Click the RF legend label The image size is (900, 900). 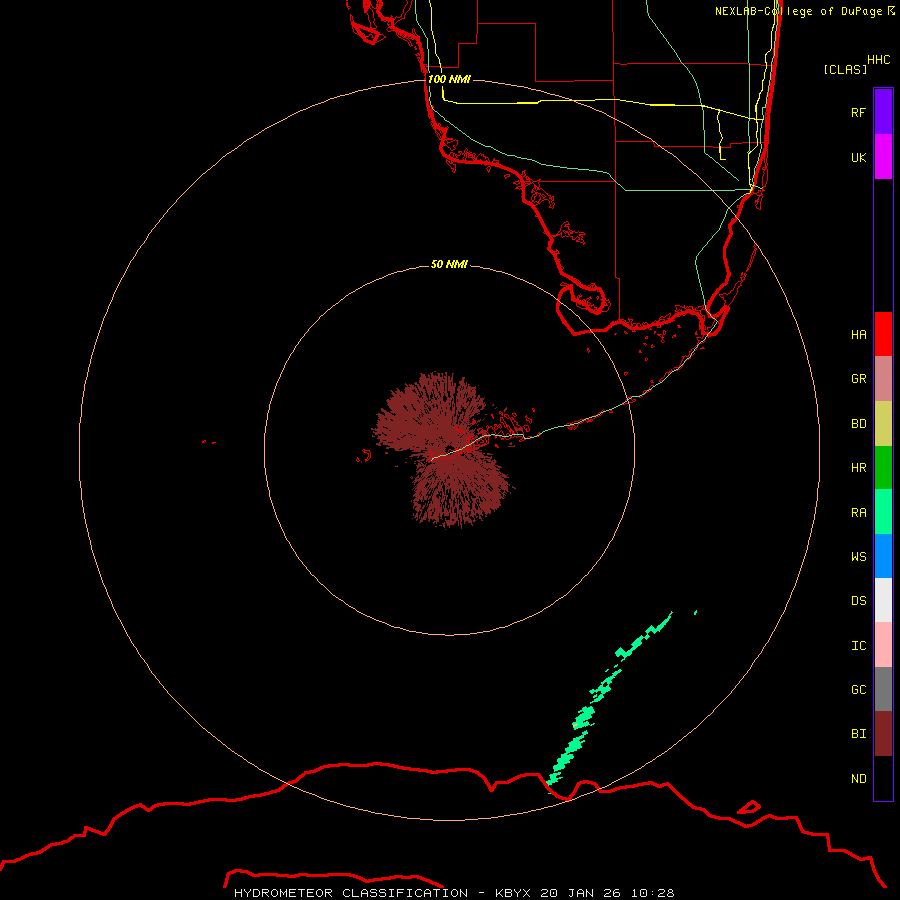[x=858, y=112]
